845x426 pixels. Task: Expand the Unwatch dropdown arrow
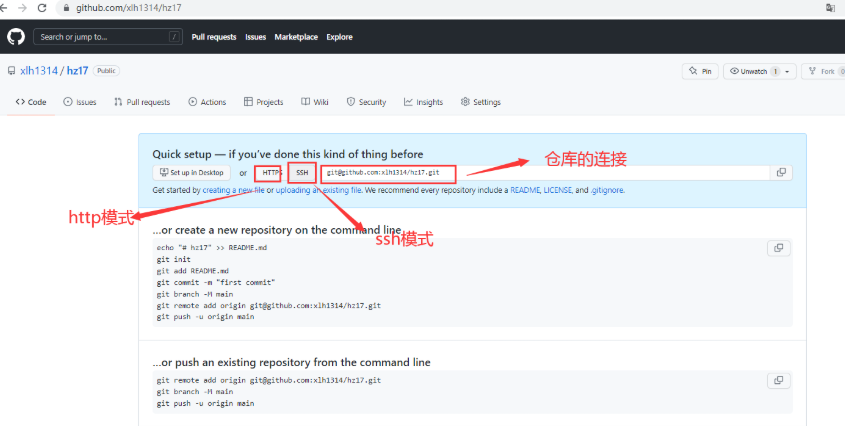click(x=787, y=71)
